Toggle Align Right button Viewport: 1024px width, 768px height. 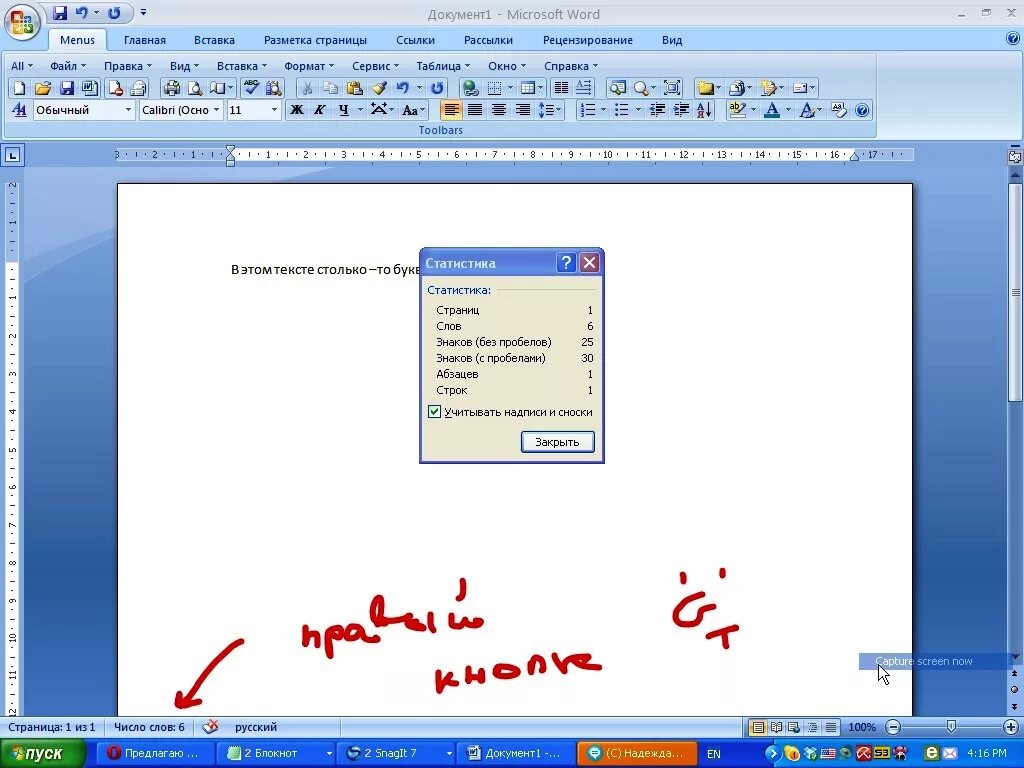click(x=522, y=110)
